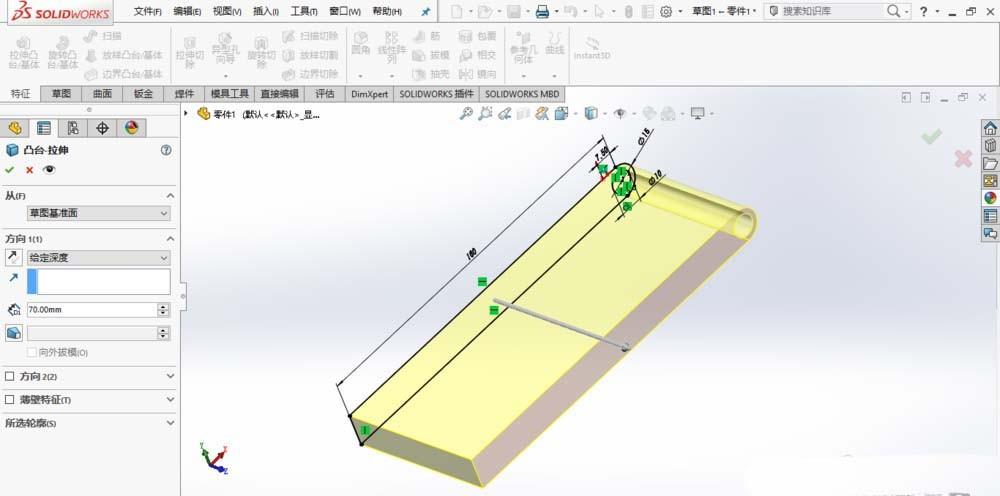The width and height of the screenshot is (1000, 496).
Task: Pin the menu bar with pushpin icon
Action: point(426,11)
